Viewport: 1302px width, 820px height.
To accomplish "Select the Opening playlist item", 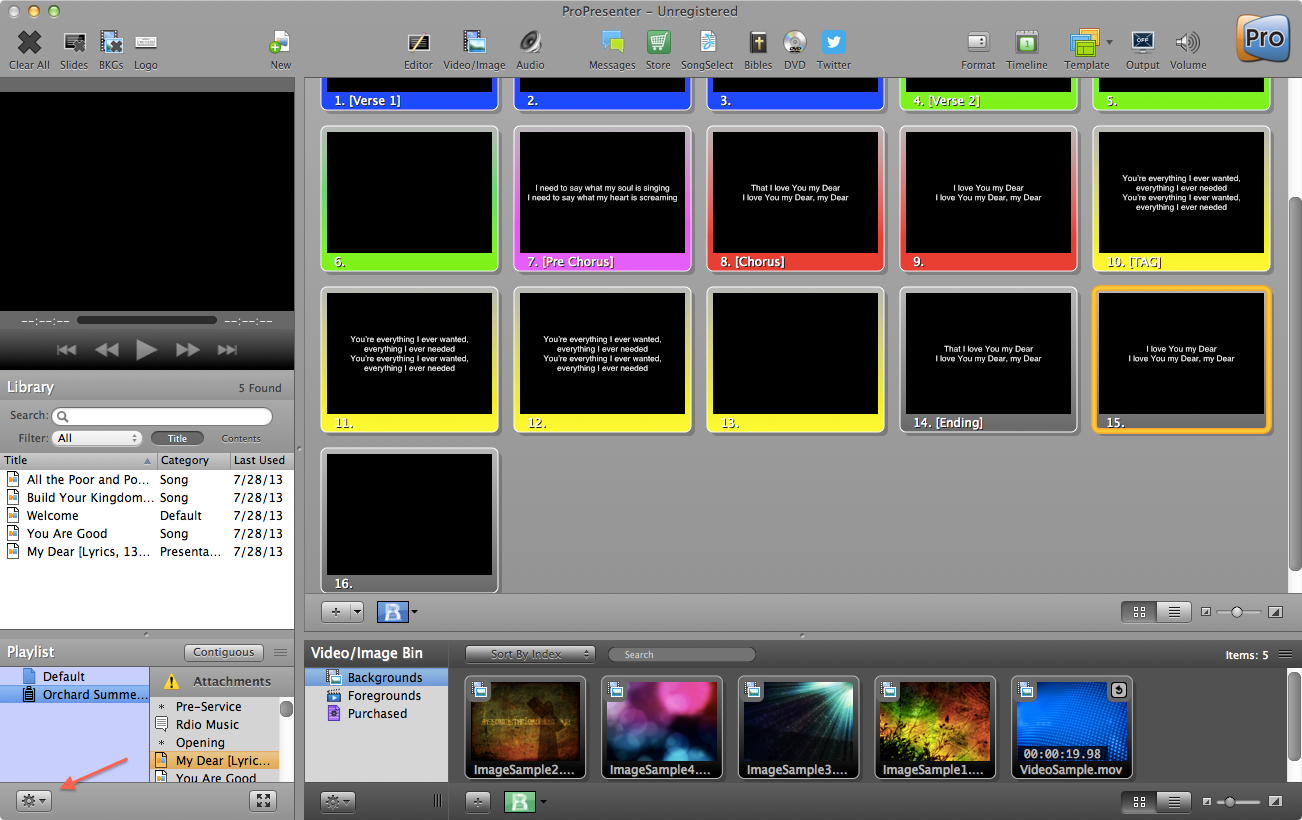I will (x=214, y=742).
